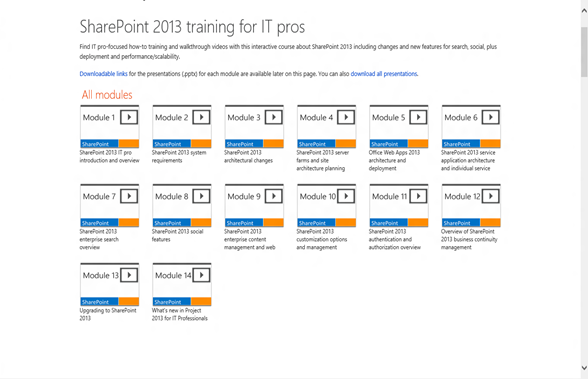Click the play icon on Module 2
588x379 pixels.
(x=201, y=117)
